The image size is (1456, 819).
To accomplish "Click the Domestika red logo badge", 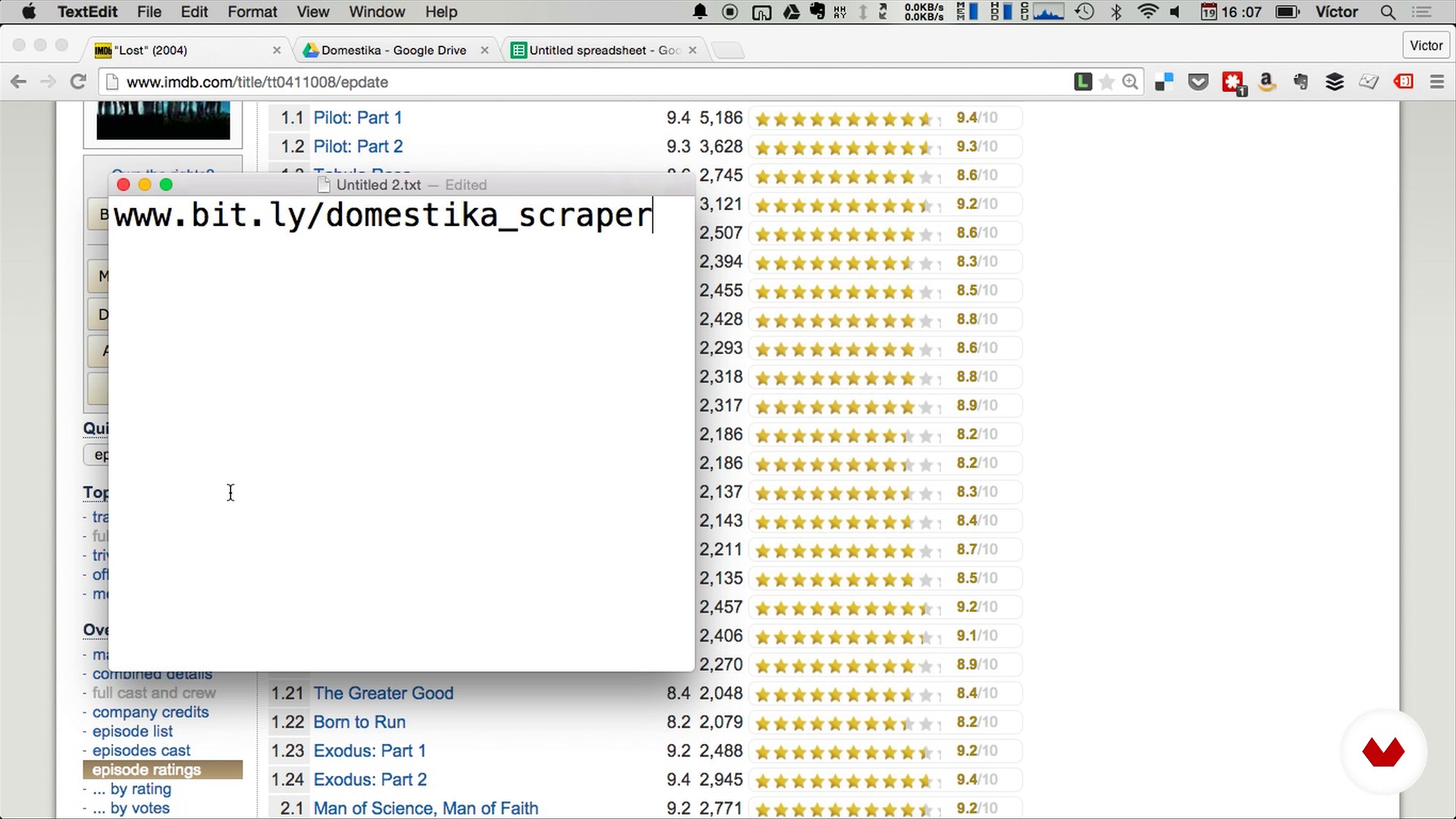I will tap(1383, 752).
